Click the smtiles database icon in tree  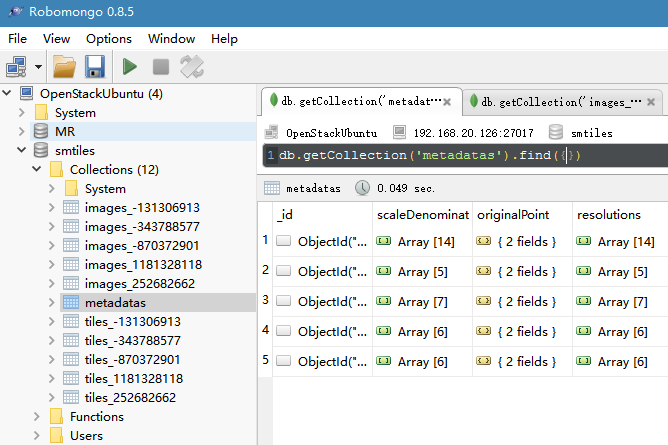click(x=41, y=150)
